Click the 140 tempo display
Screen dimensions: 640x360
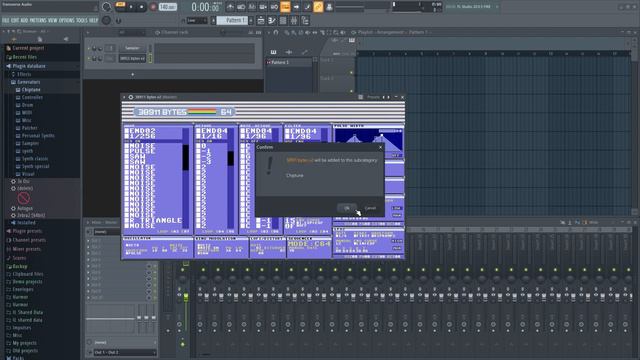point(167,7)
